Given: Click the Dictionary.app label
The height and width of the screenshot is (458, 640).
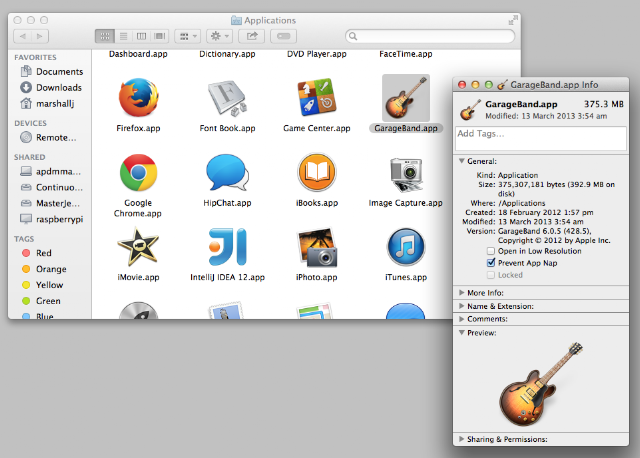Looking at the screenshot, I should (x=227, y=54).
